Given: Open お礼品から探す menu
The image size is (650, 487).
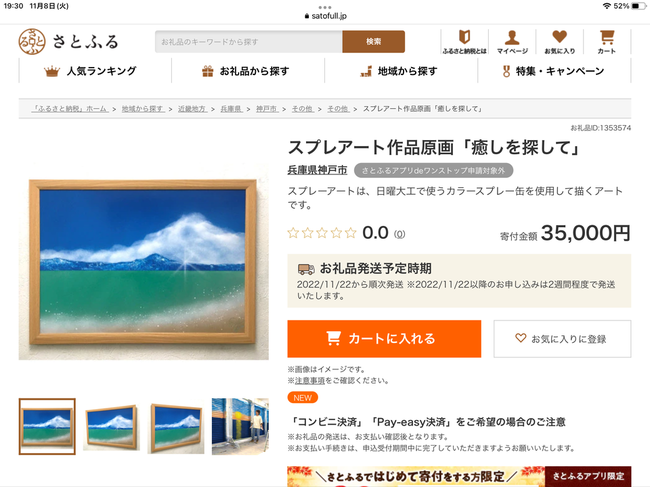Looking at the screenshot, I should (248, 71).
